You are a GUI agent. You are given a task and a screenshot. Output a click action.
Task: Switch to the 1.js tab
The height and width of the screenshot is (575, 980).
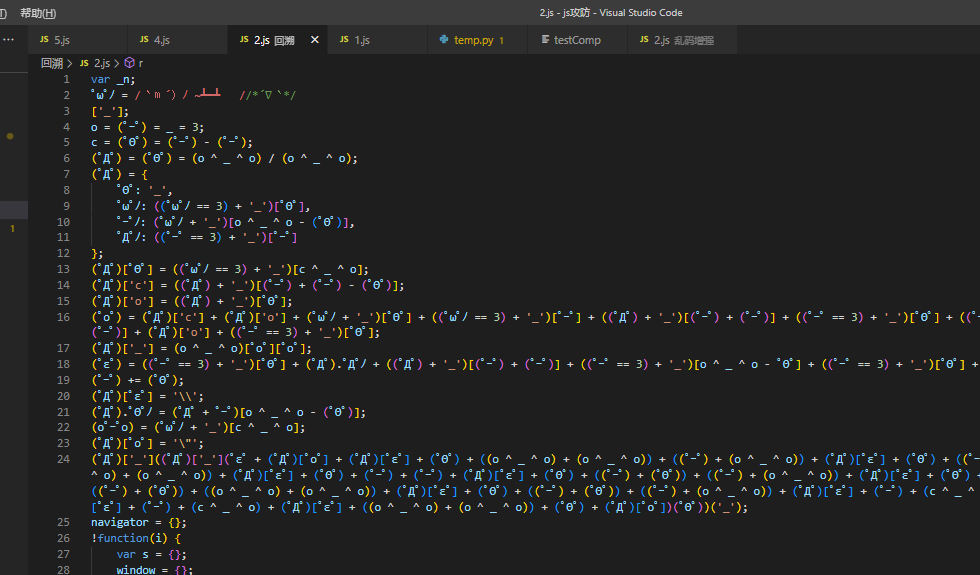pyautogui.click(x=378, y=39)
